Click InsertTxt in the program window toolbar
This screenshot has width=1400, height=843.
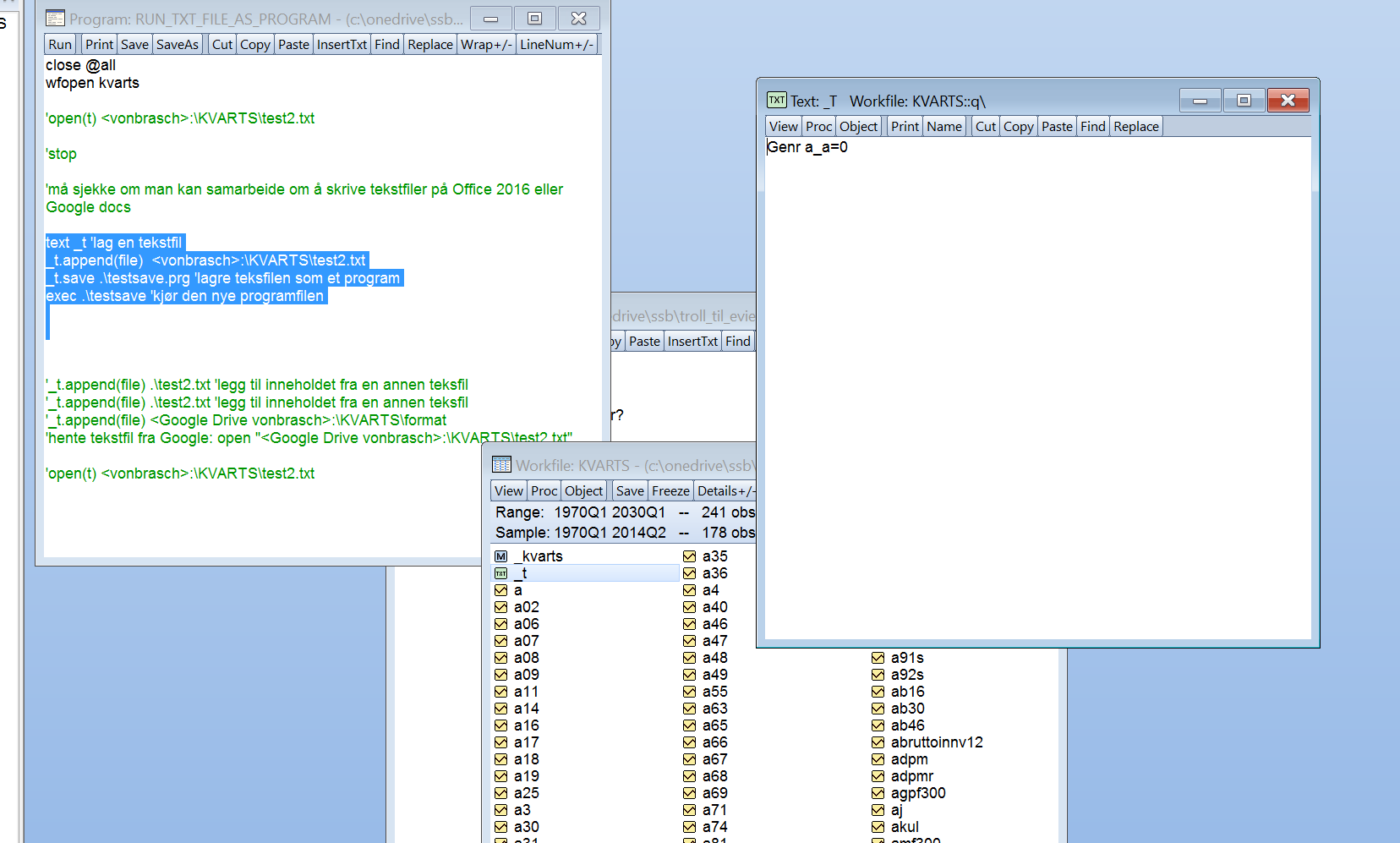click(x=342, y=44)
